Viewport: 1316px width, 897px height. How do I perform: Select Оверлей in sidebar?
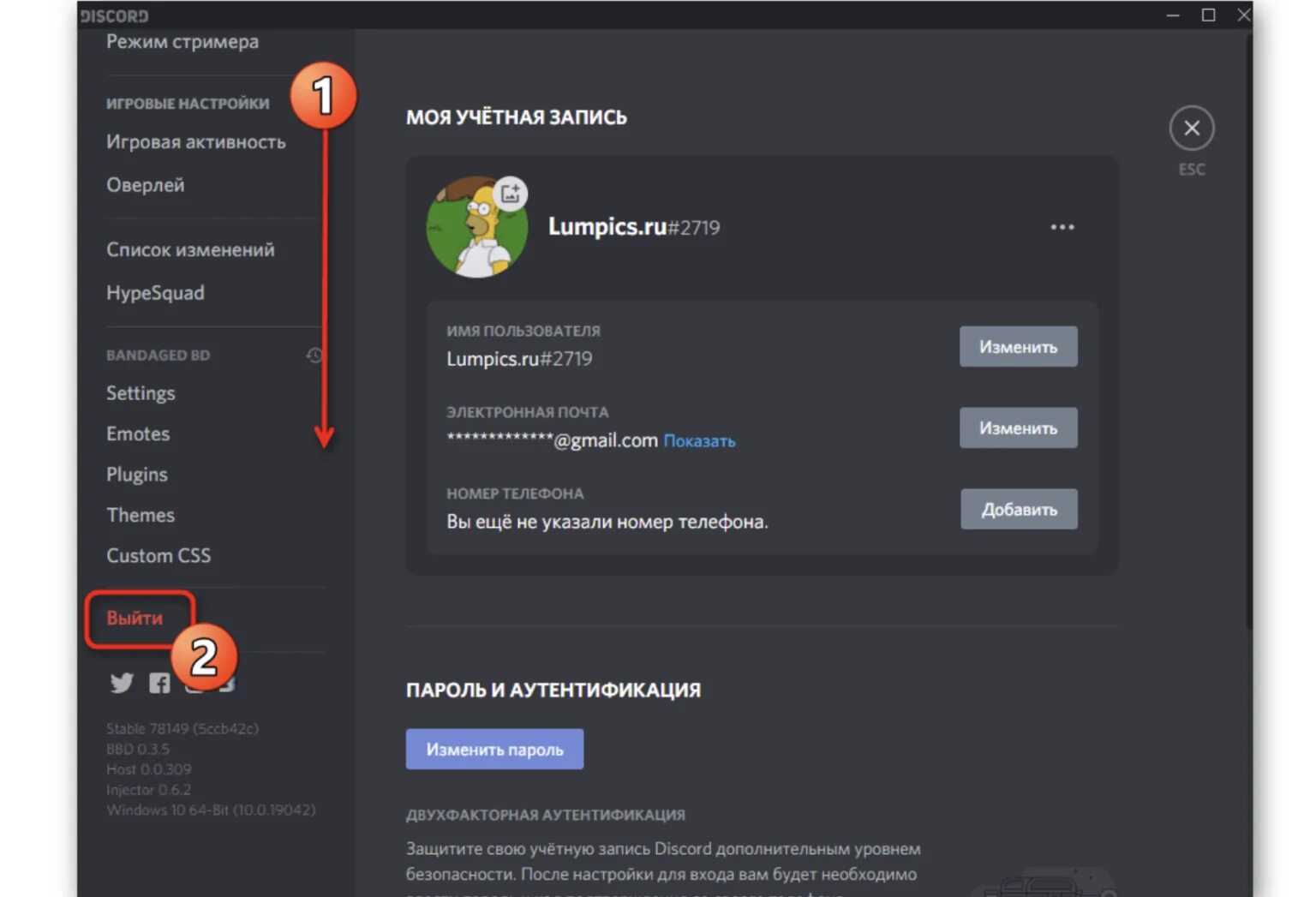click(x=146, y=185)
